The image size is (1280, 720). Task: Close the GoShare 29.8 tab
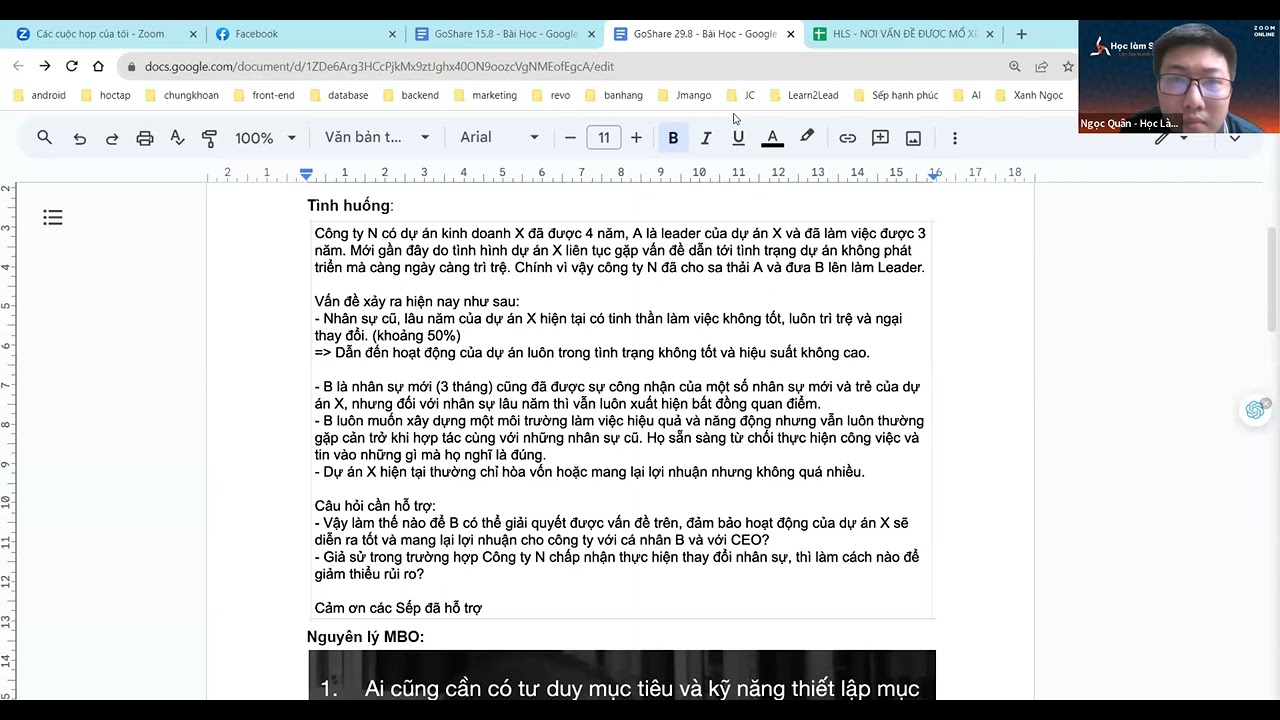pos(791,34)
